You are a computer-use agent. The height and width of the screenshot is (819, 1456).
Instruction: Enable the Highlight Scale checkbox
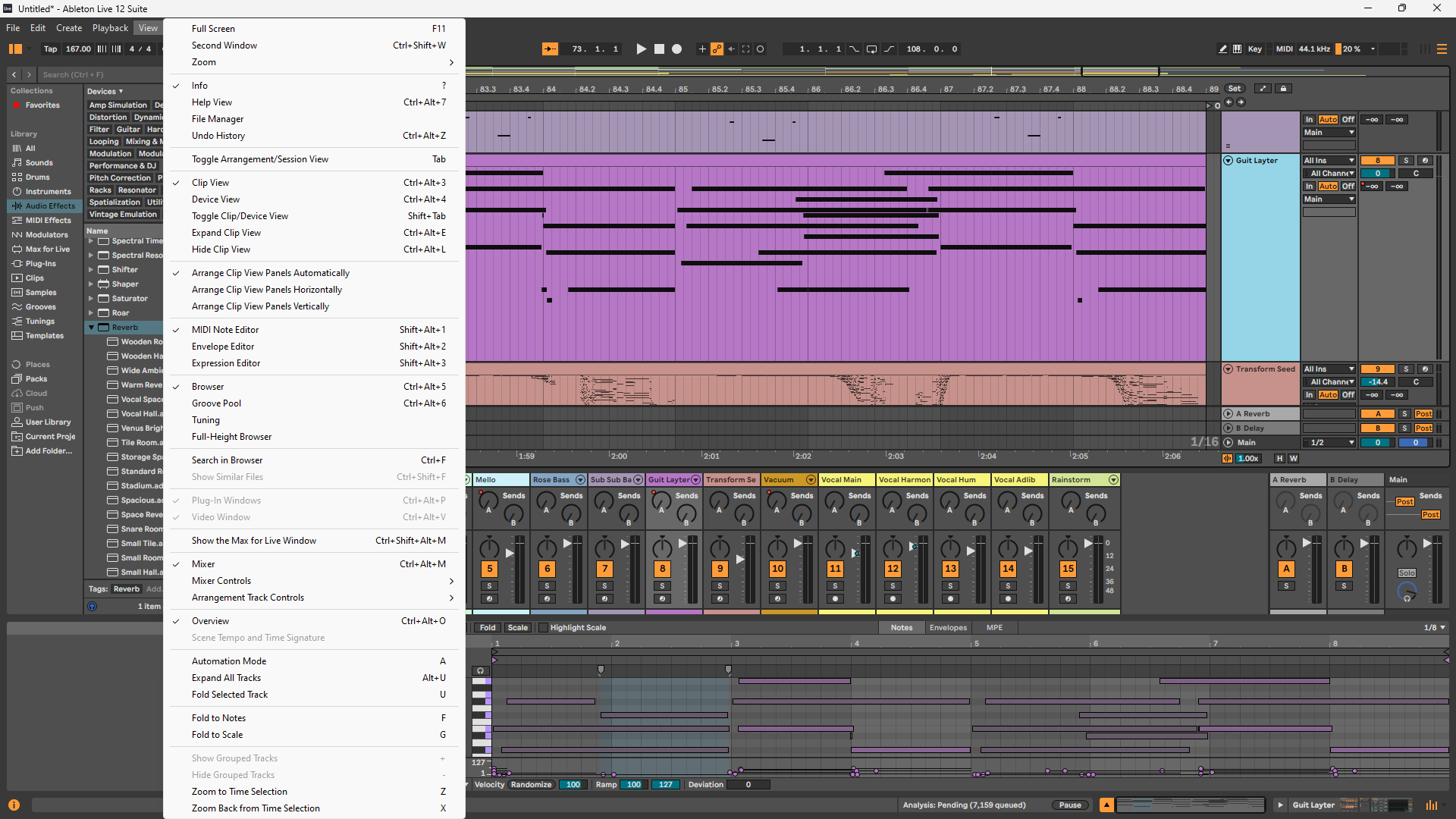click(542, 628)
